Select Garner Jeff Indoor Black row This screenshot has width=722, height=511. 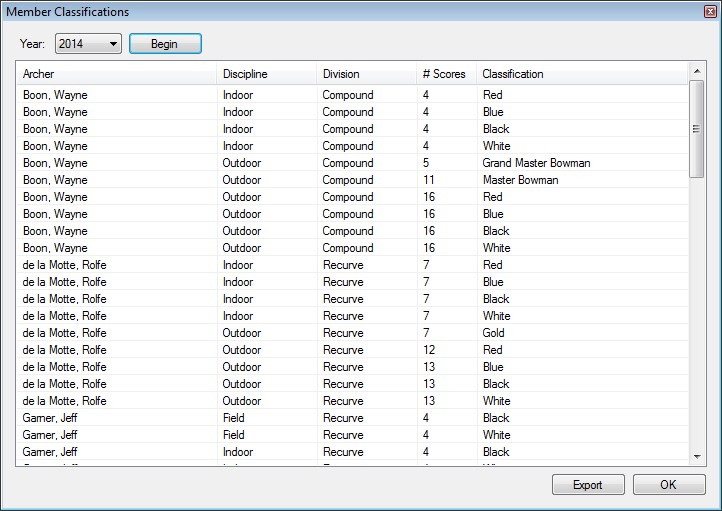(x=353, y=452)
